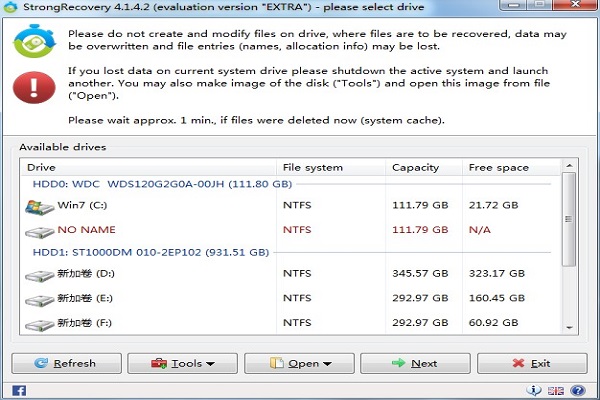Open help via the question mark icon

pos(578,390)
